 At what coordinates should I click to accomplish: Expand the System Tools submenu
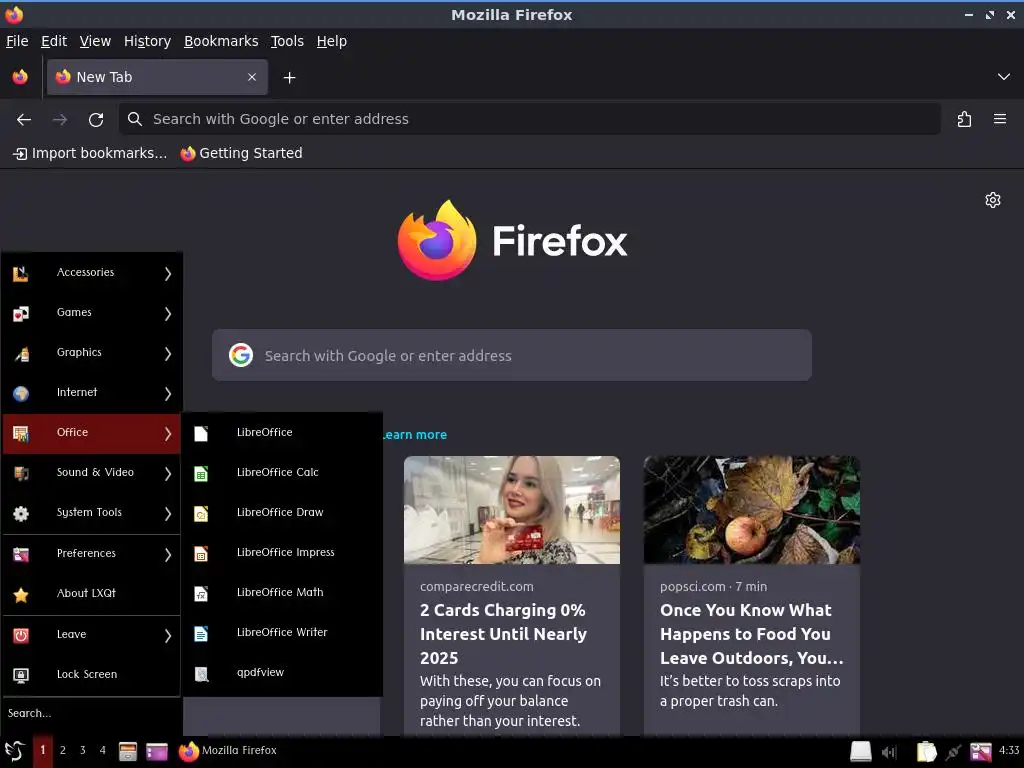[x=91, y=513]
